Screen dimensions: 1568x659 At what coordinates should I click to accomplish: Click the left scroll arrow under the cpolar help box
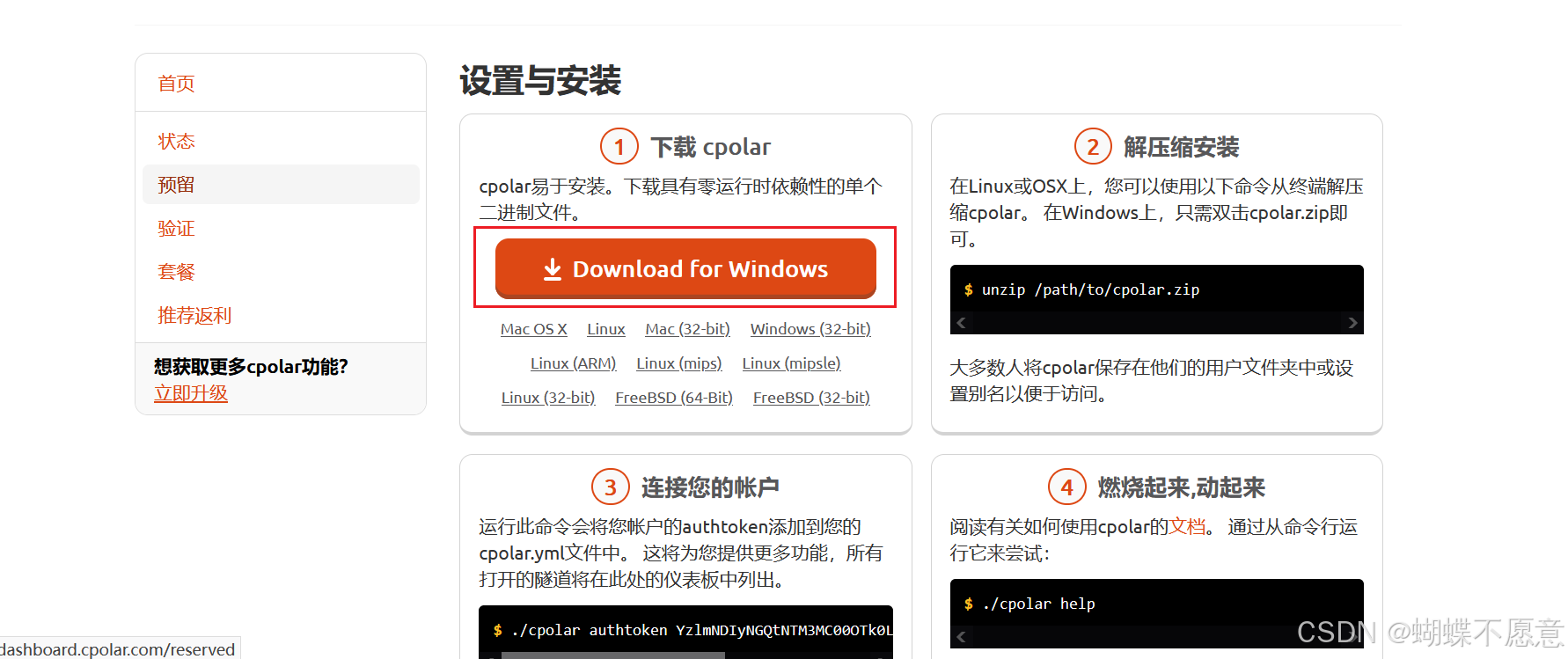pos(961,636)
